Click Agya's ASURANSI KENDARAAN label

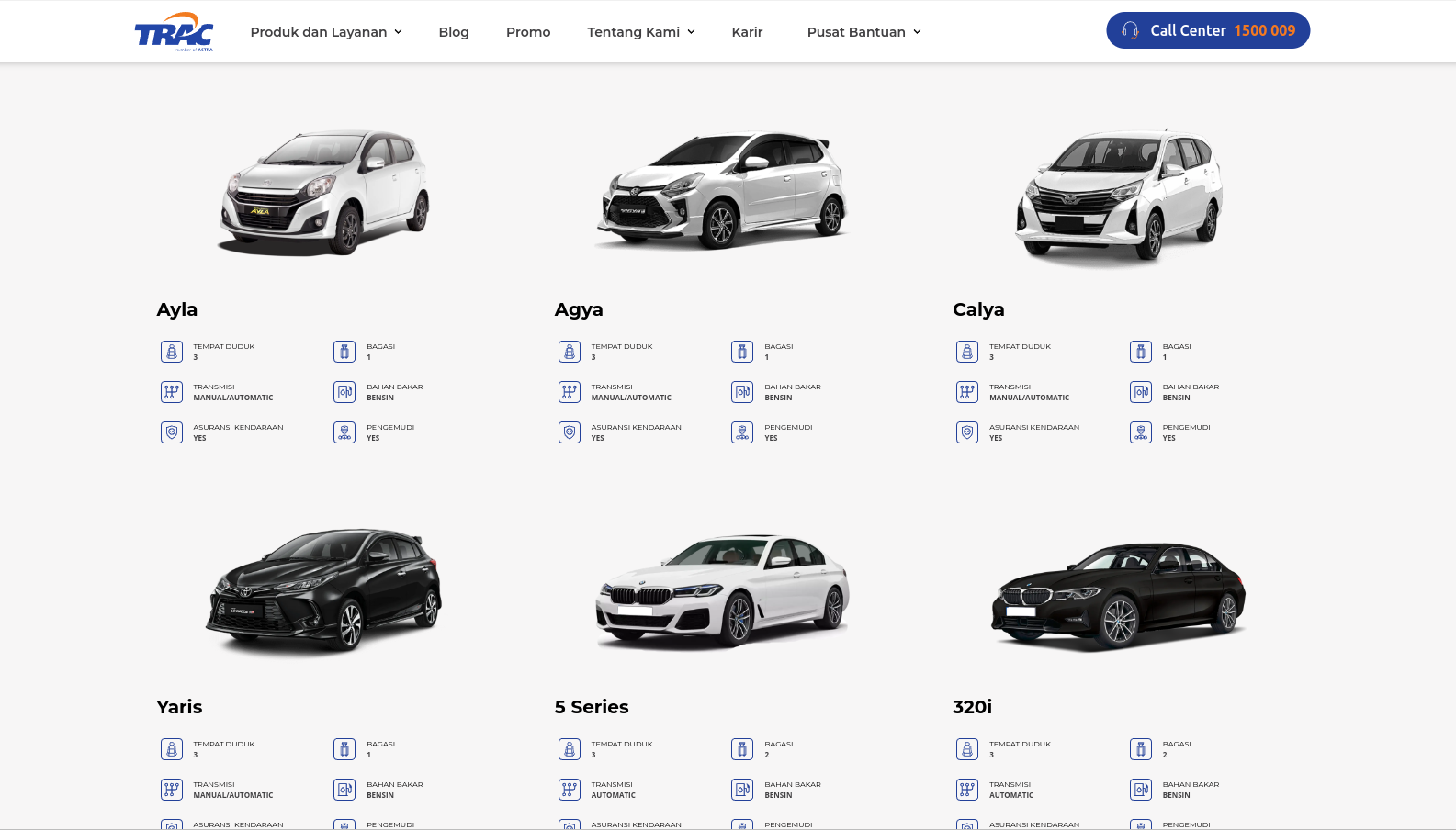pos(637,427)
